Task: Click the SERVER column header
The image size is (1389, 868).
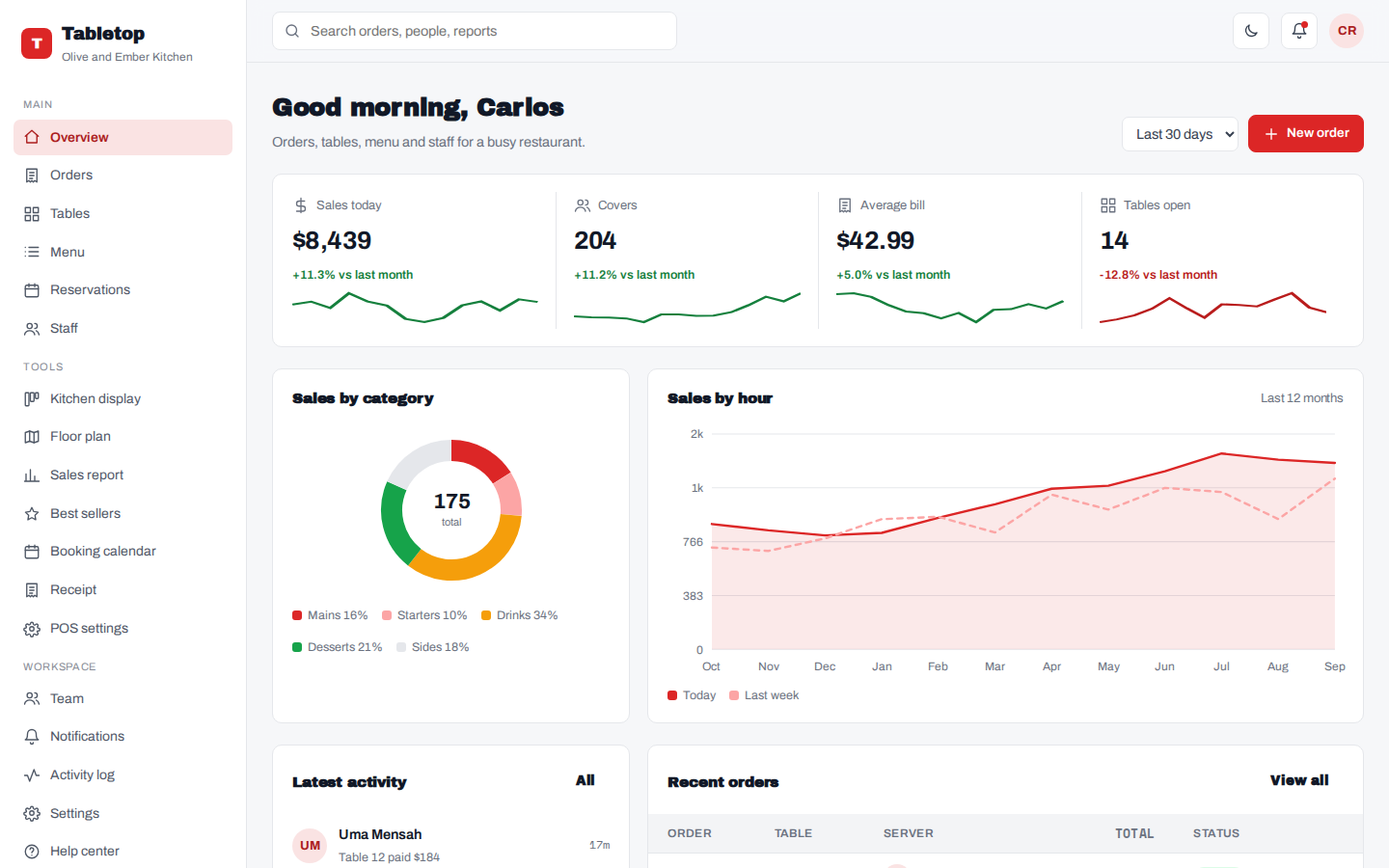Action: (x=909, y=833)
